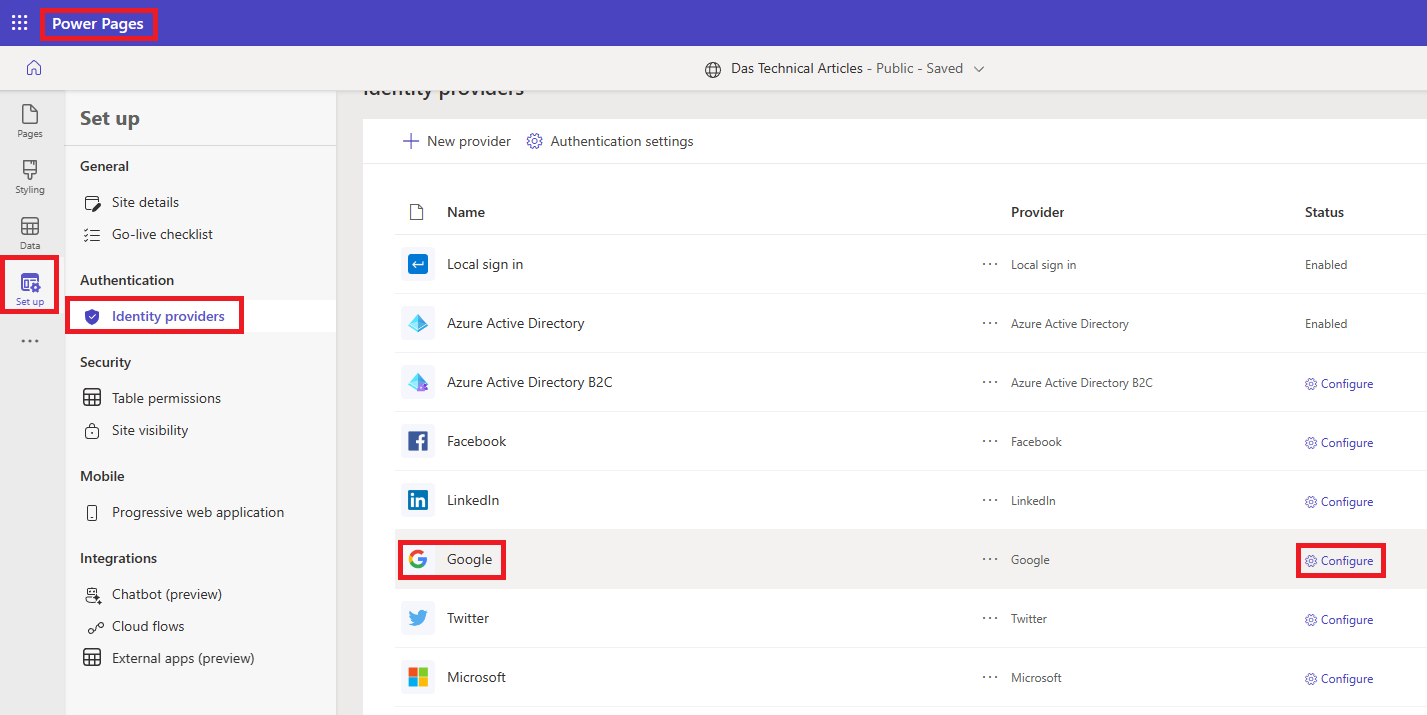The height and width of the screenshot is (715, 1427).
Task: Open more options for Local sign in
Action: pyautogui.click(x=990, y=265)
